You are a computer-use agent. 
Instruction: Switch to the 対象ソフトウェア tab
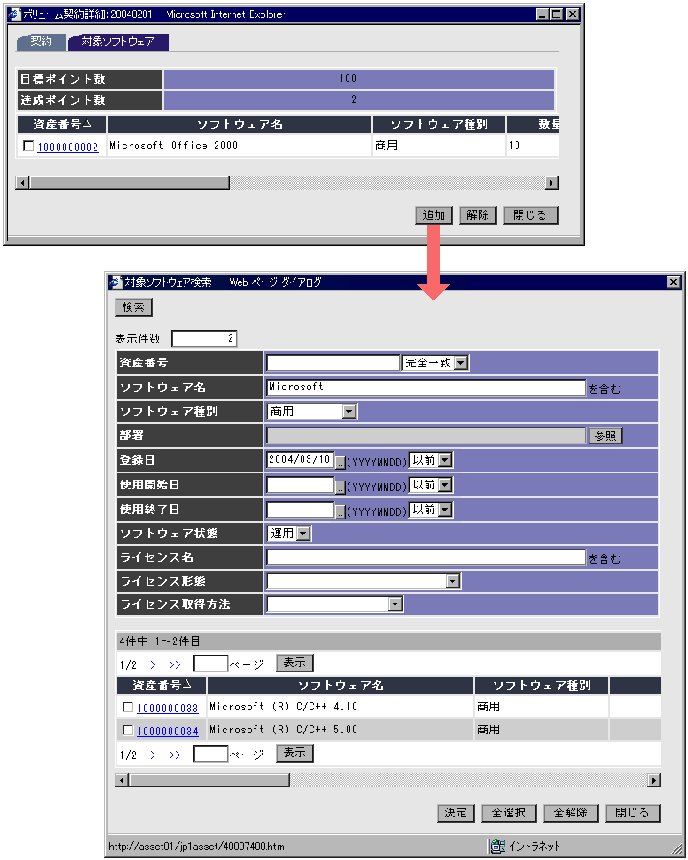118,42
